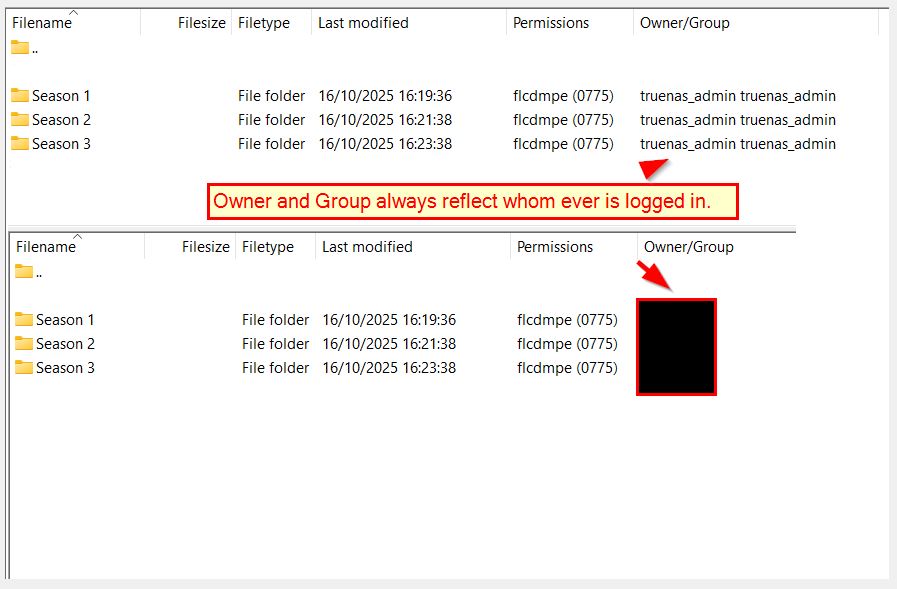Sort by Filename in the upper panel header
897x589 pixels.
43,23
